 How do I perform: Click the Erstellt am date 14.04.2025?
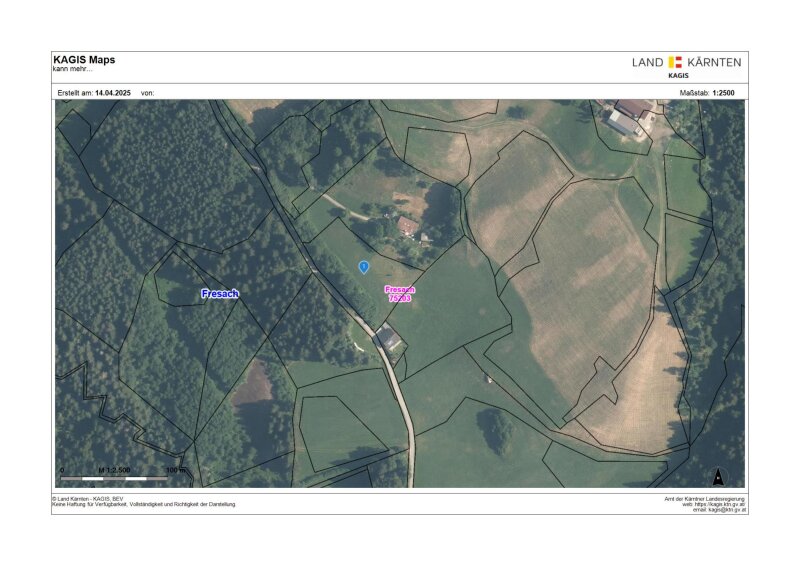pyautogui.click(x=112, y=92)
